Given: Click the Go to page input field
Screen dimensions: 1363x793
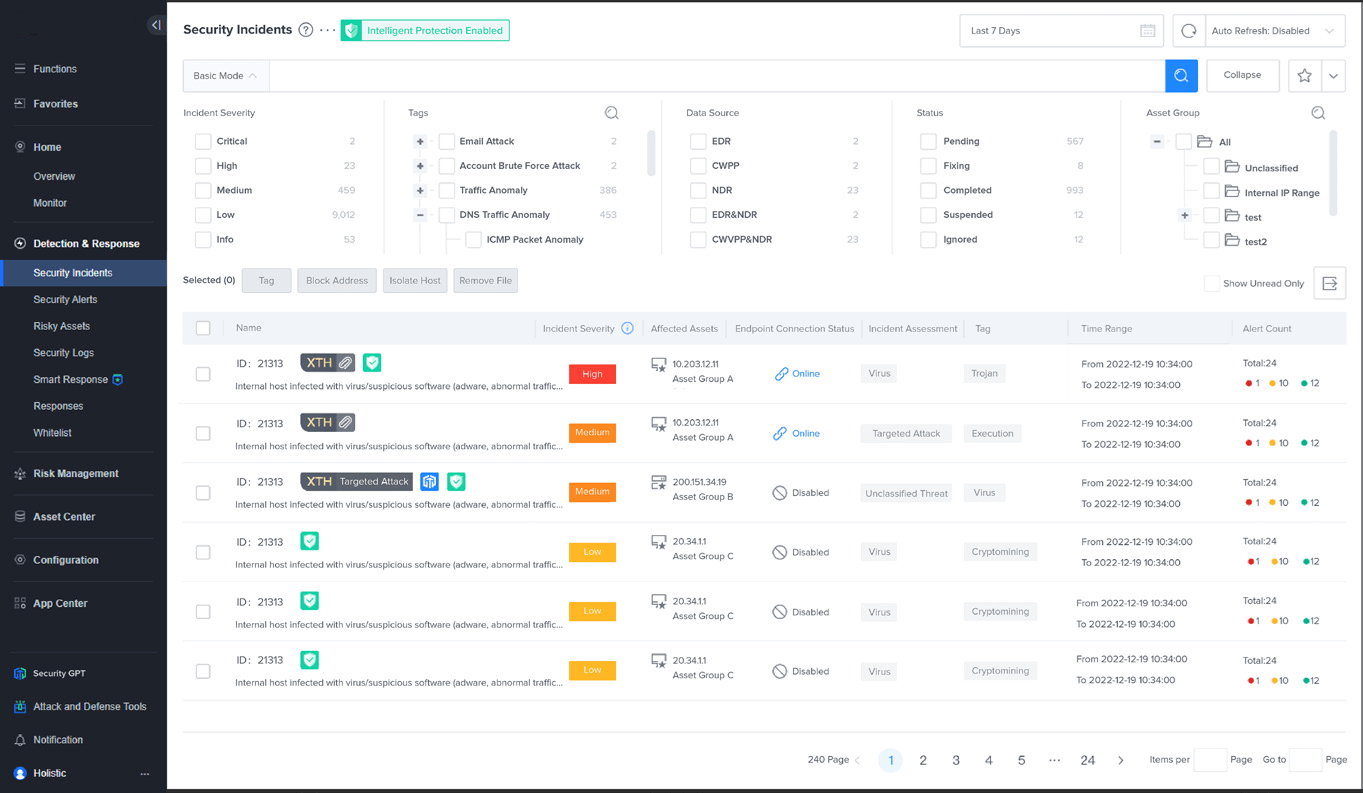Looking at the screenshot, I should tap(1304, 760).
